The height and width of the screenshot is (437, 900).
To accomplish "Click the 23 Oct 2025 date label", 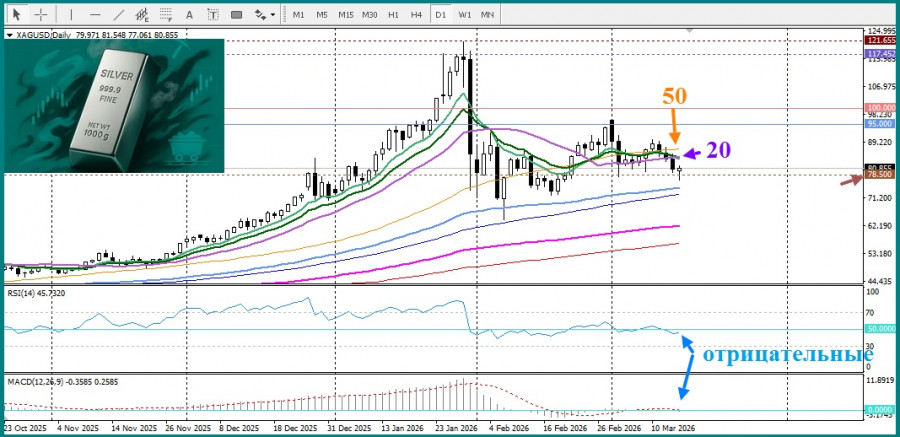I will point(25,428).
